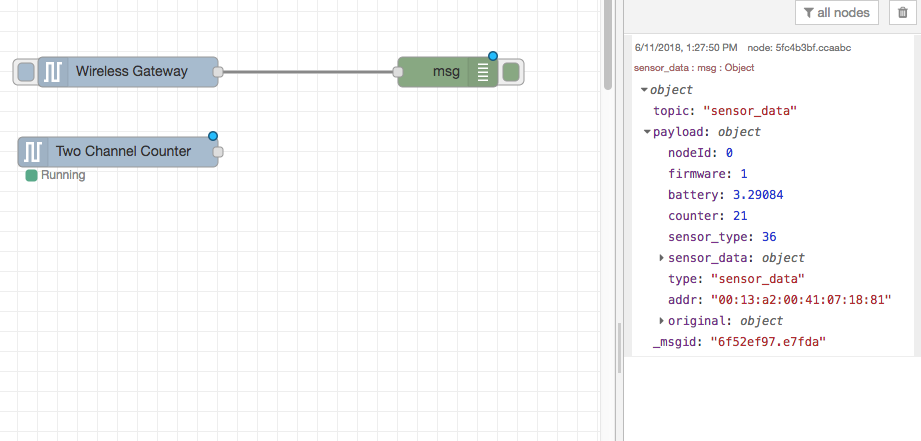Click the sensor_type: 36 row
This screenshot has width=921, height=441.
pyautogui.click(x=722, y=237)
